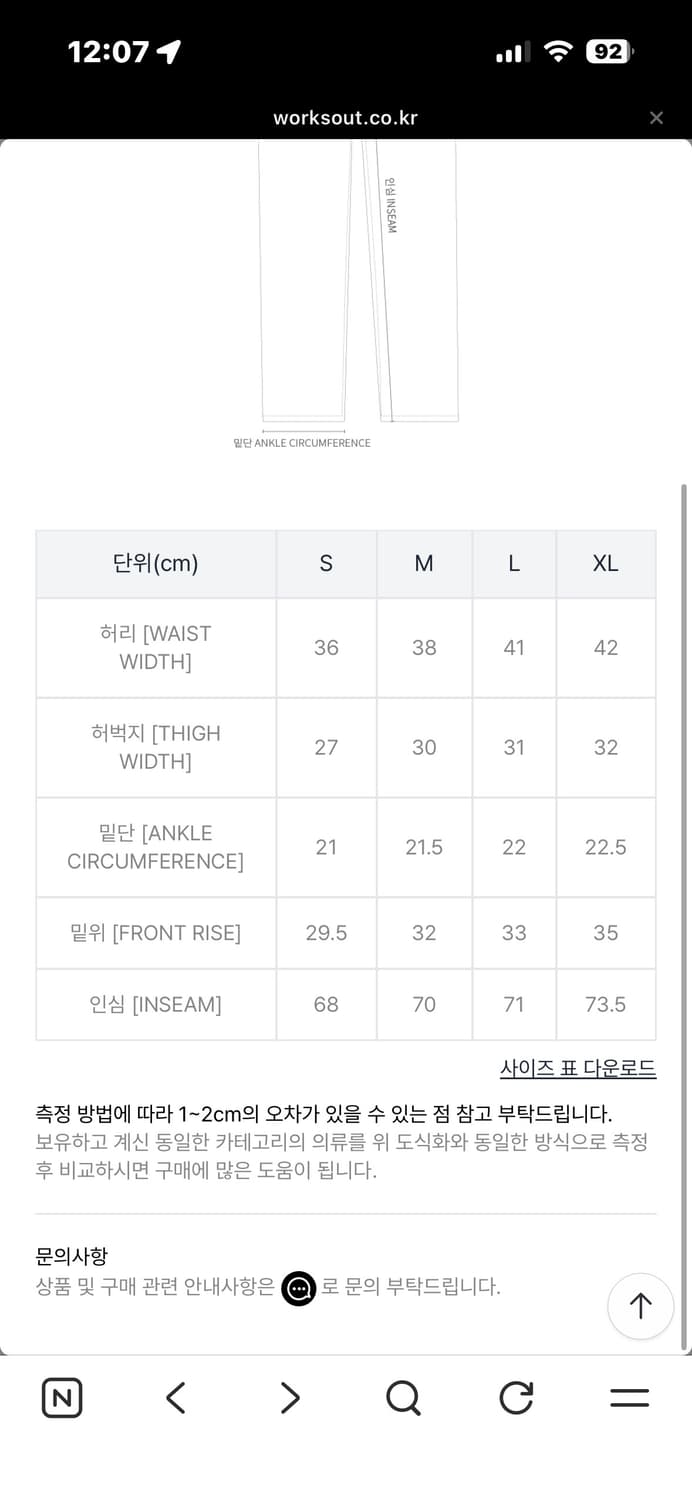Open search with the magnifier icon
The width and height of the screenshot is (692, 1500).
[x=402, y=1398]
